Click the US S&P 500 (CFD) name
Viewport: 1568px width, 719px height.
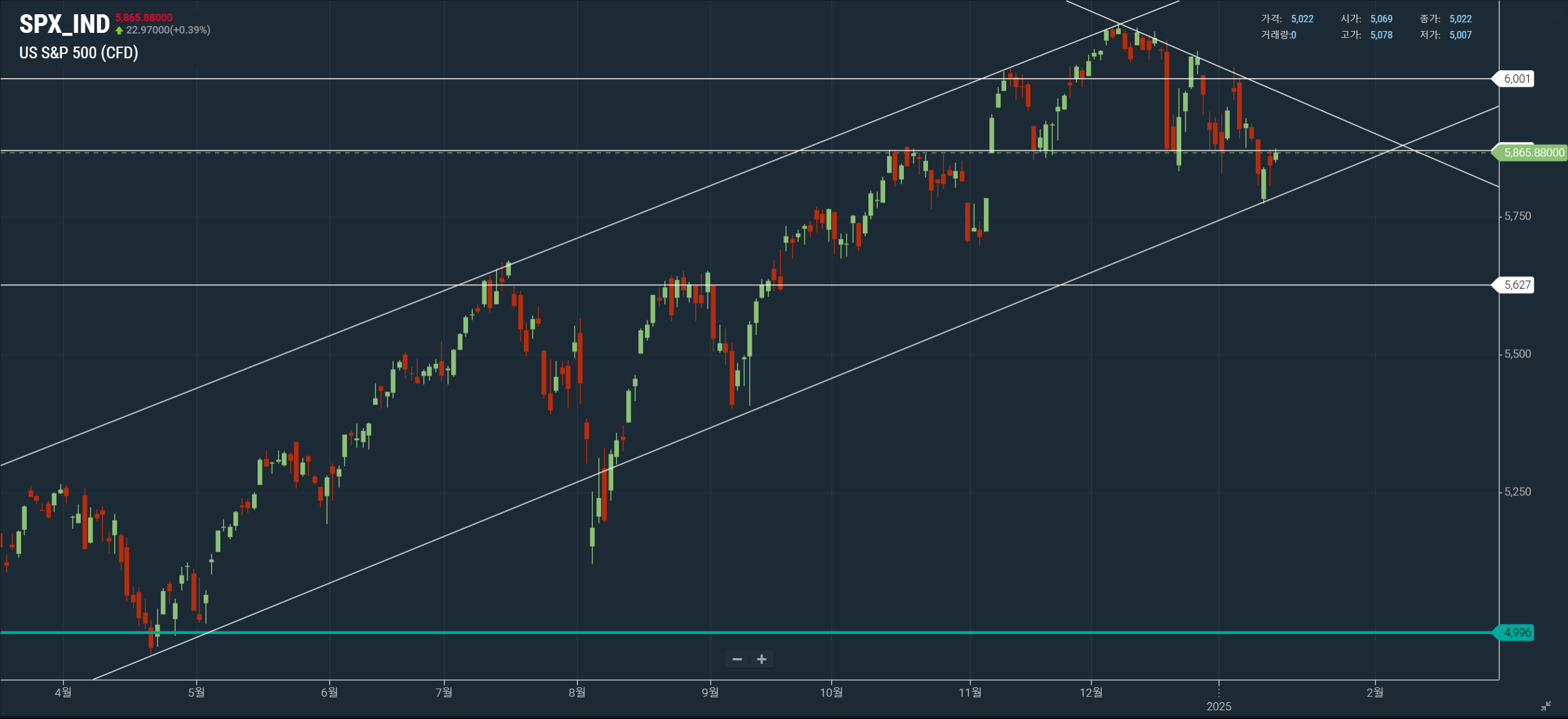[x=79, y=53]
